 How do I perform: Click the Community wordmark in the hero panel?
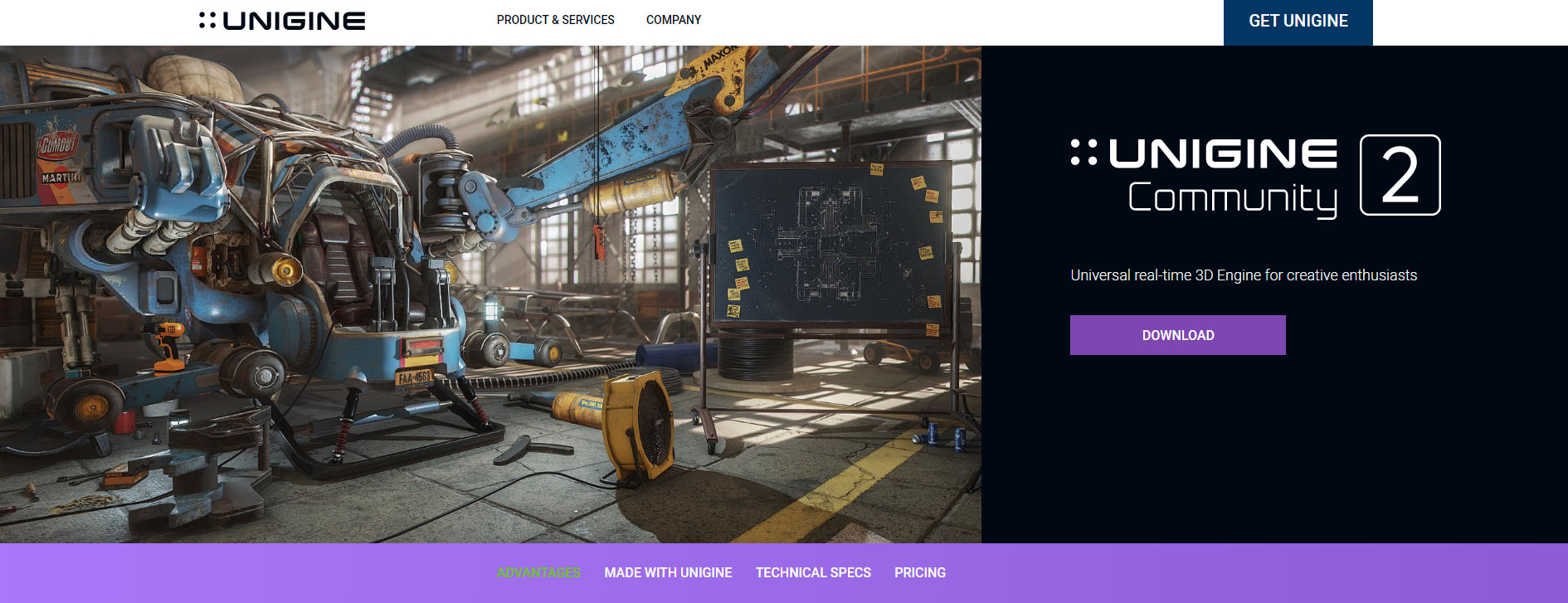tap(1232, 198)
